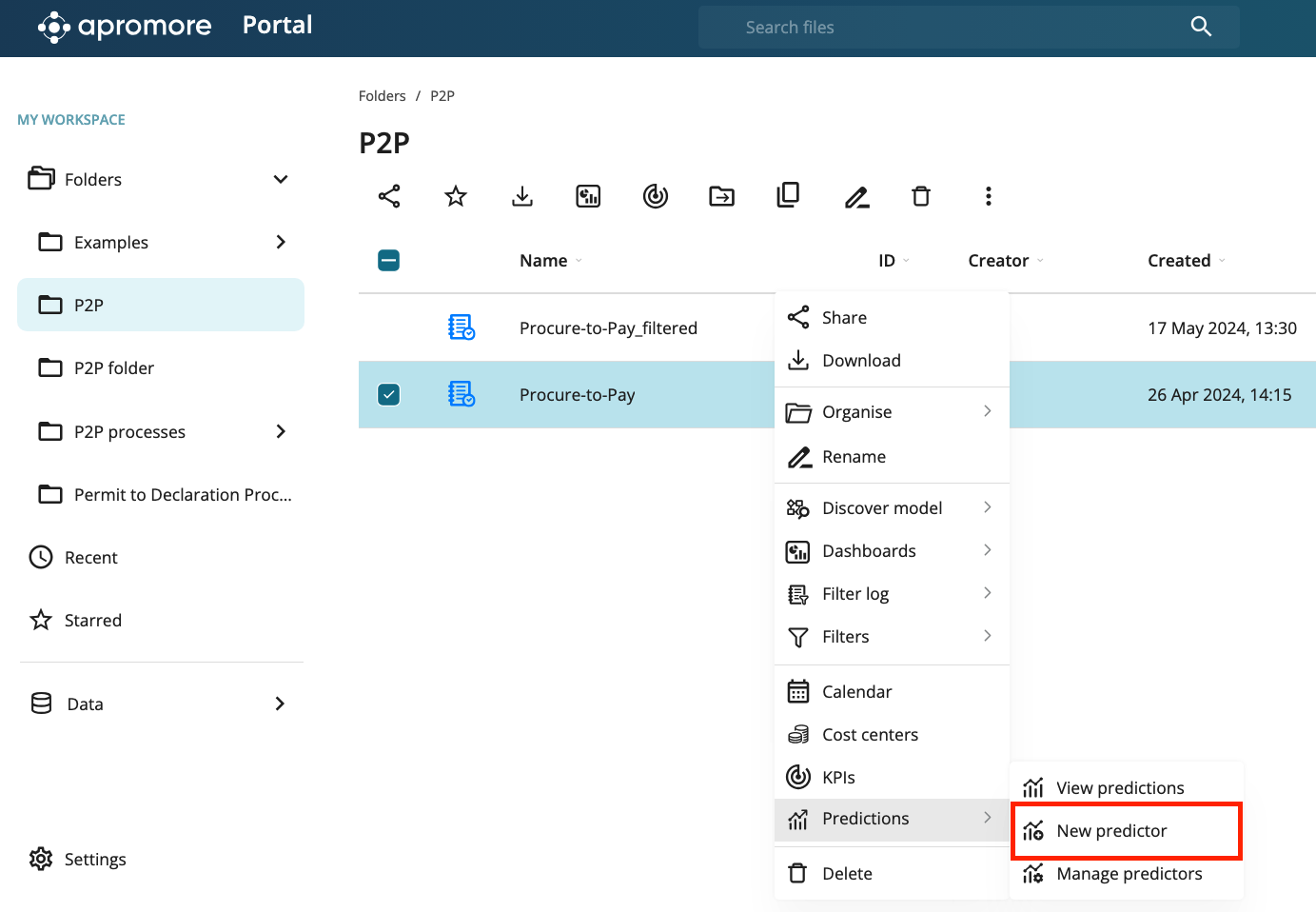This screenshot has width=1316, height=912.
Task: Open the three-dot more options menu
Action: (989, 196)
